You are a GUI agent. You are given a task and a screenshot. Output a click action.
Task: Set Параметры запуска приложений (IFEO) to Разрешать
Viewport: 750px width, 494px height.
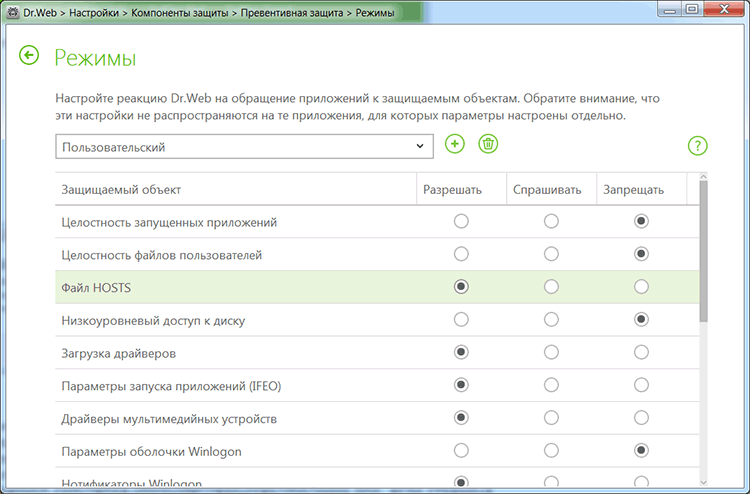461,385
